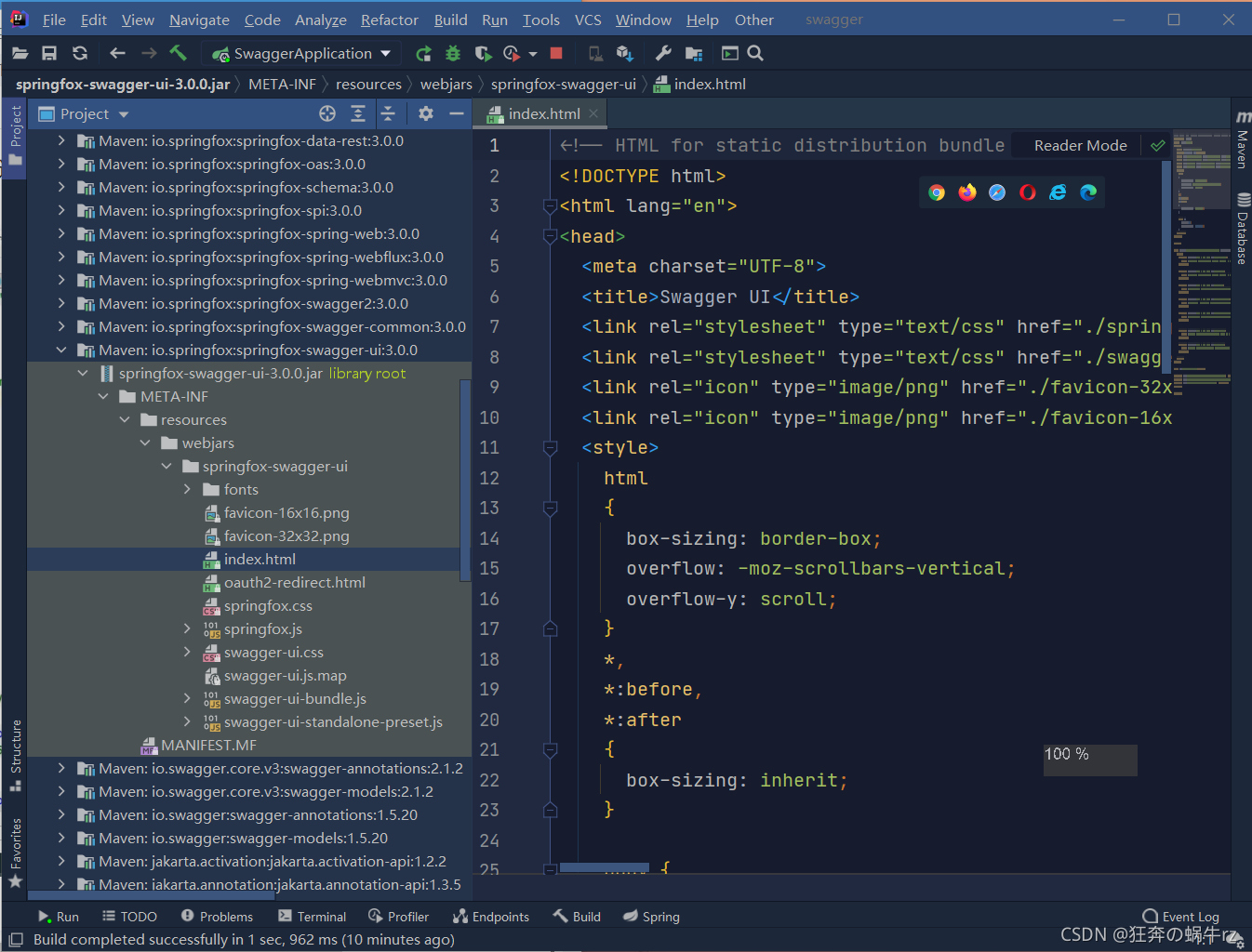This screenshot has width=1252, height=952.
Task: Open profiler dropdown arrow in toolbar
Action: pyautogui.click(x=533, y=54)
